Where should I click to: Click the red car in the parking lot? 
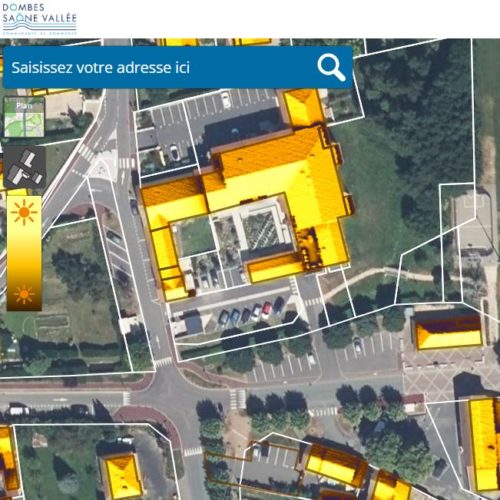point(267,310)
